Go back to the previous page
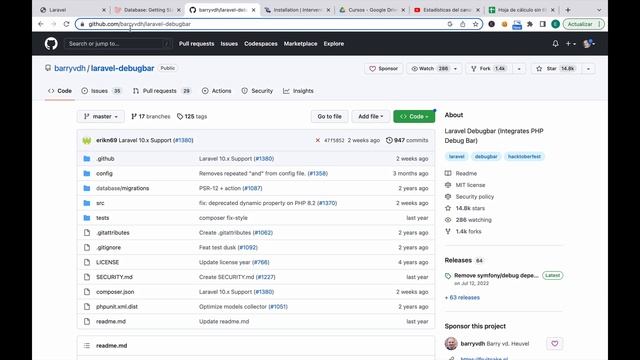The width and height of the screenshot is (640, 360). point(41,24)
